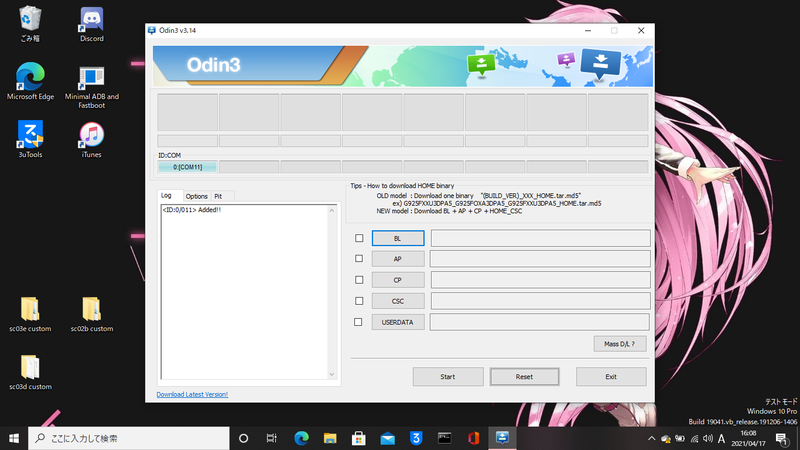Screen dimensions: 800x450
Task: Click the CP file path field
Action: coord(541,280)
